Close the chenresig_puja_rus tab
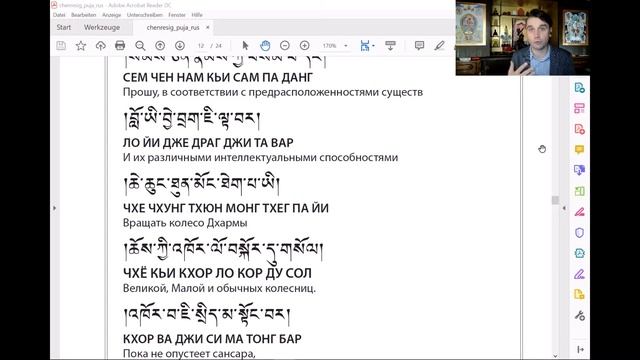The width and height of the screenshot is (640, 360). coord(207,27)
